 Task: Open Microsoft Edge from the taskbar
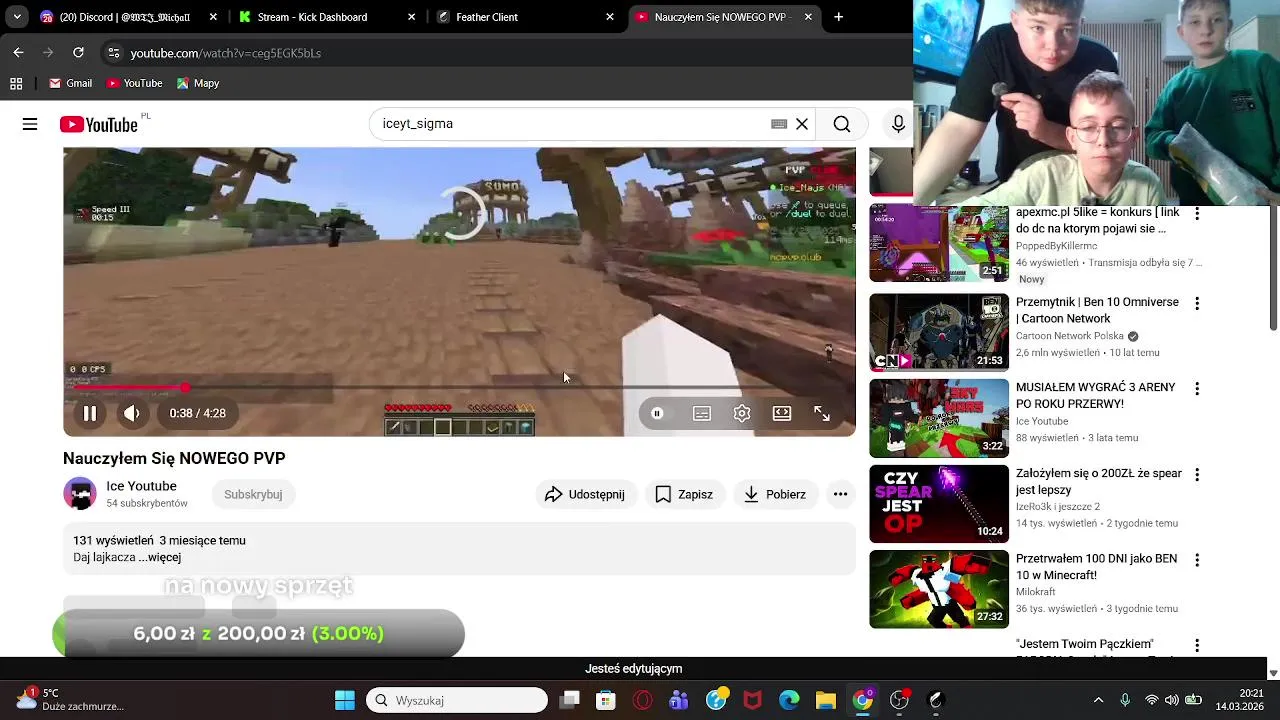[789, 700]
